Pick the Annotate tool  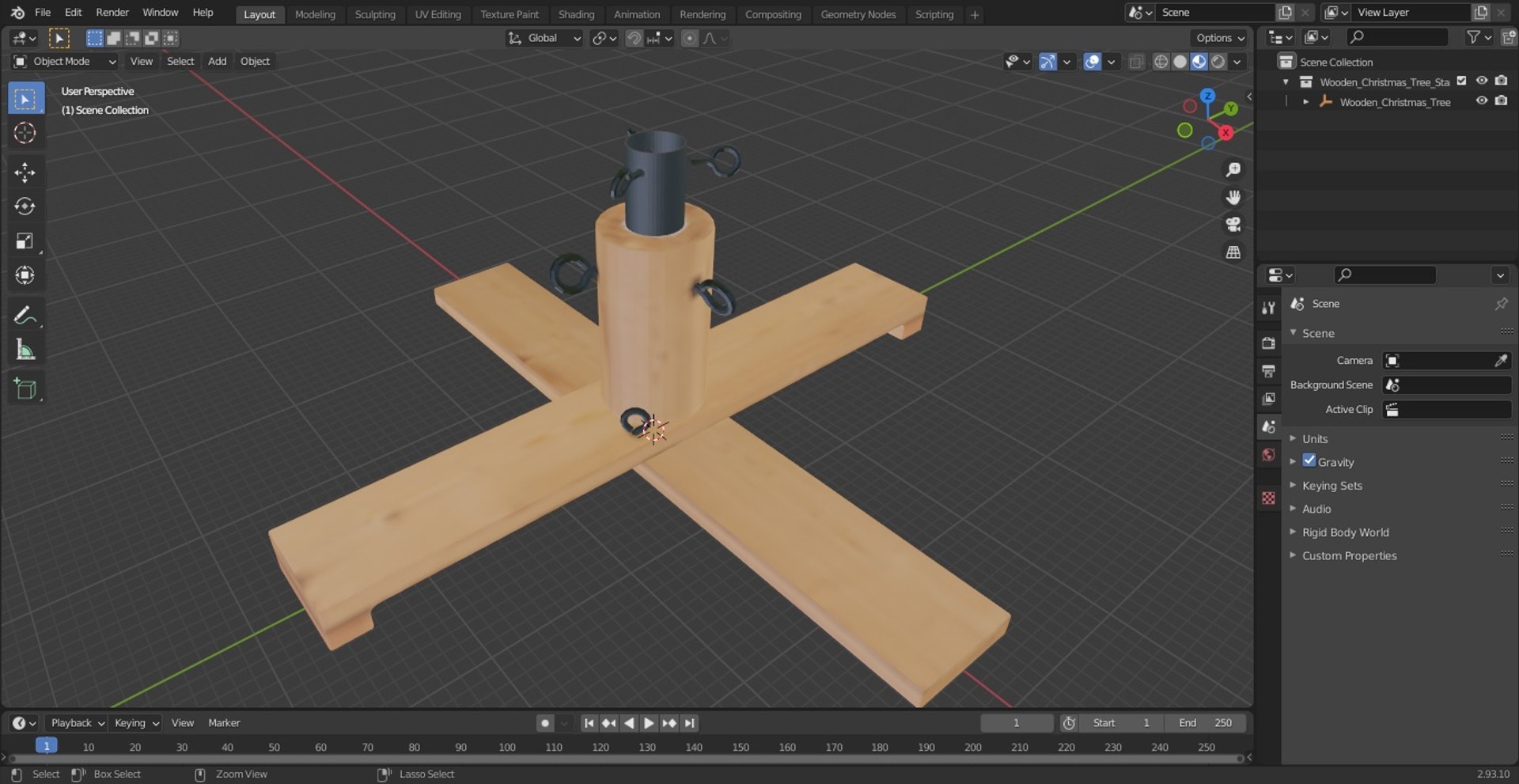(25, 316)
